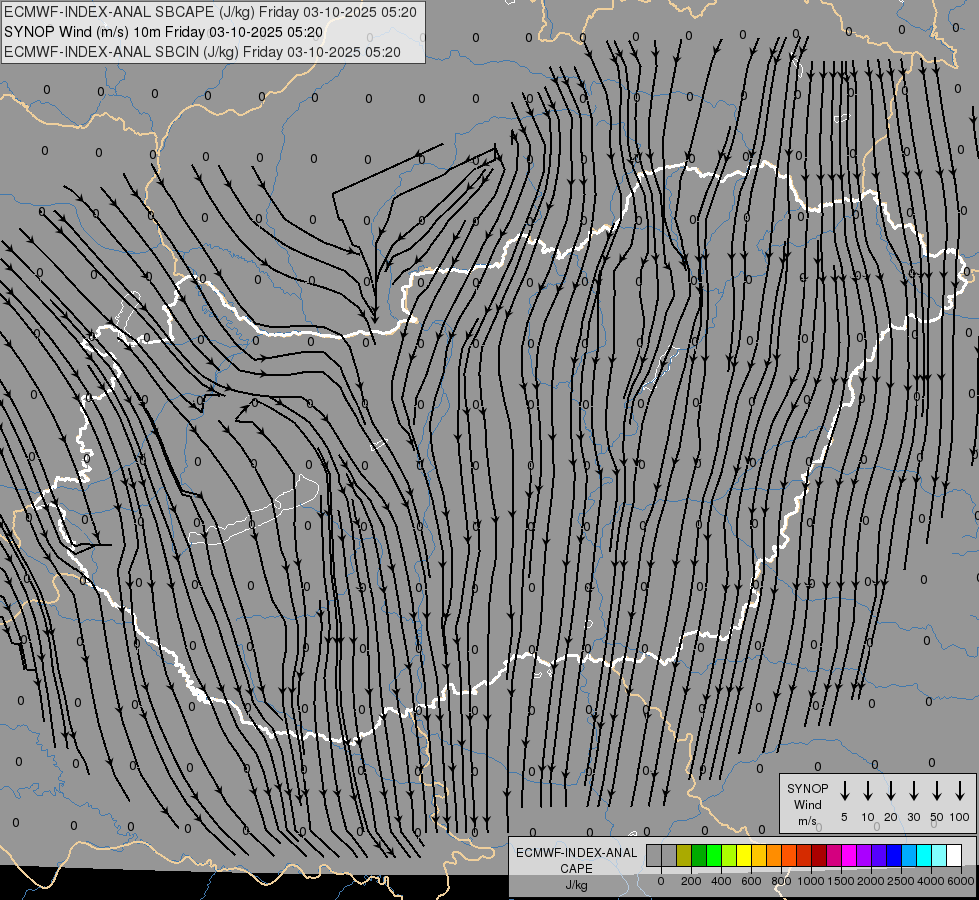Click the 6000 value on CAPE scale
Viewport: 979px width, 900px height.
point(960,881)
